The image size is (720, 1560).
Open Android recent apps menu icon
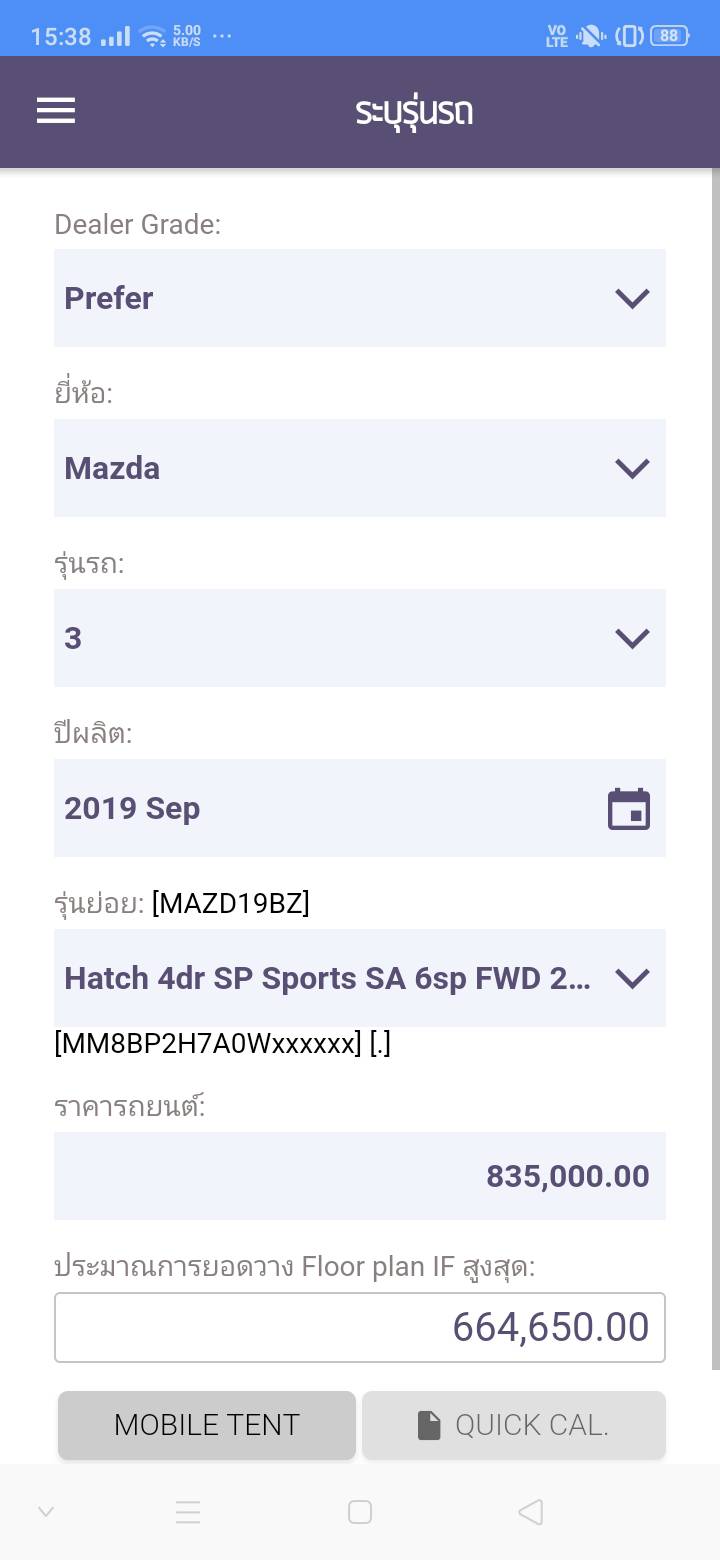[188, 1512]
